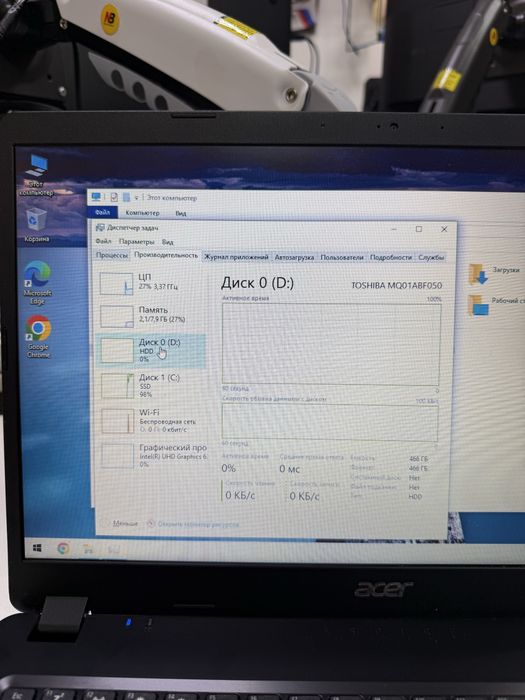The image size is (525, 700).
Task: Open the Рабочий стол folder in Explorer
Action: (x=495, y=305)
